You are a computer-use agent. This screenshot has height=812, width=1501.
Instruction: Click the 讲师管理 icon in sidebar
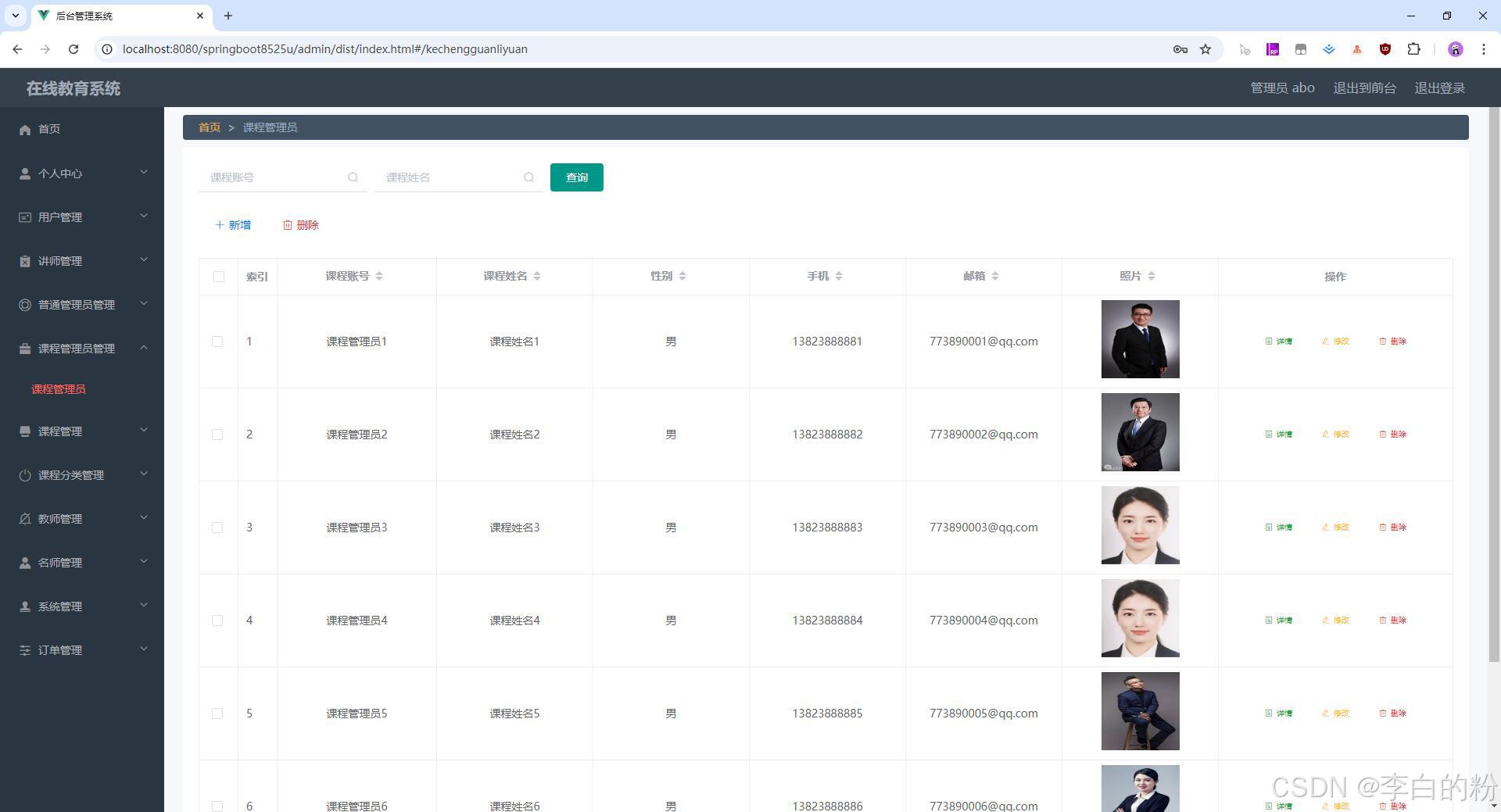point(25,261)
